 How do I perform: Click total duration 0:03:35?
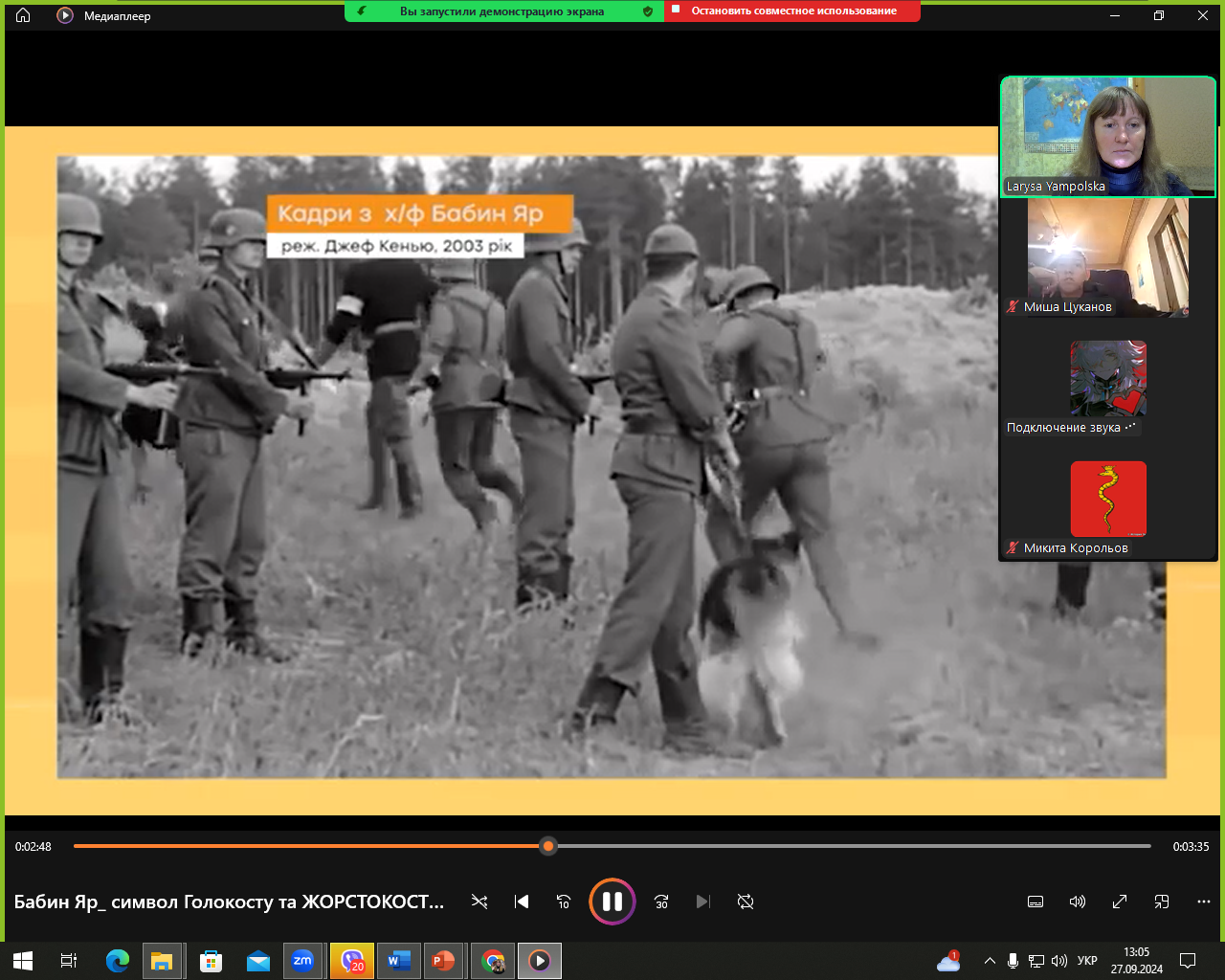1191,847
